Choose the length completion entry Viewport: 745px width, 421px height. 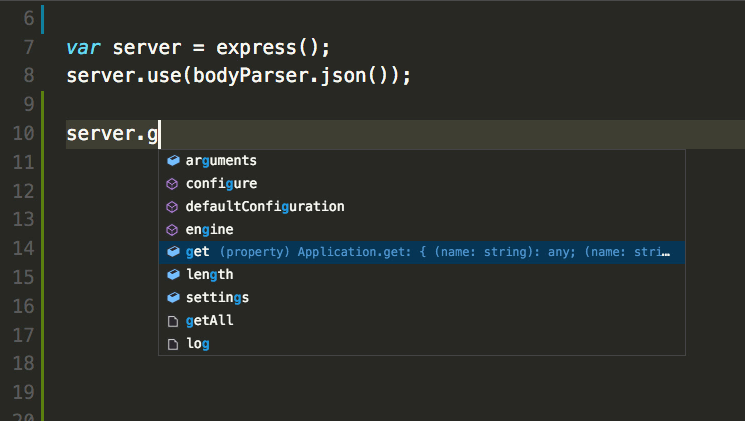[422, 275]
